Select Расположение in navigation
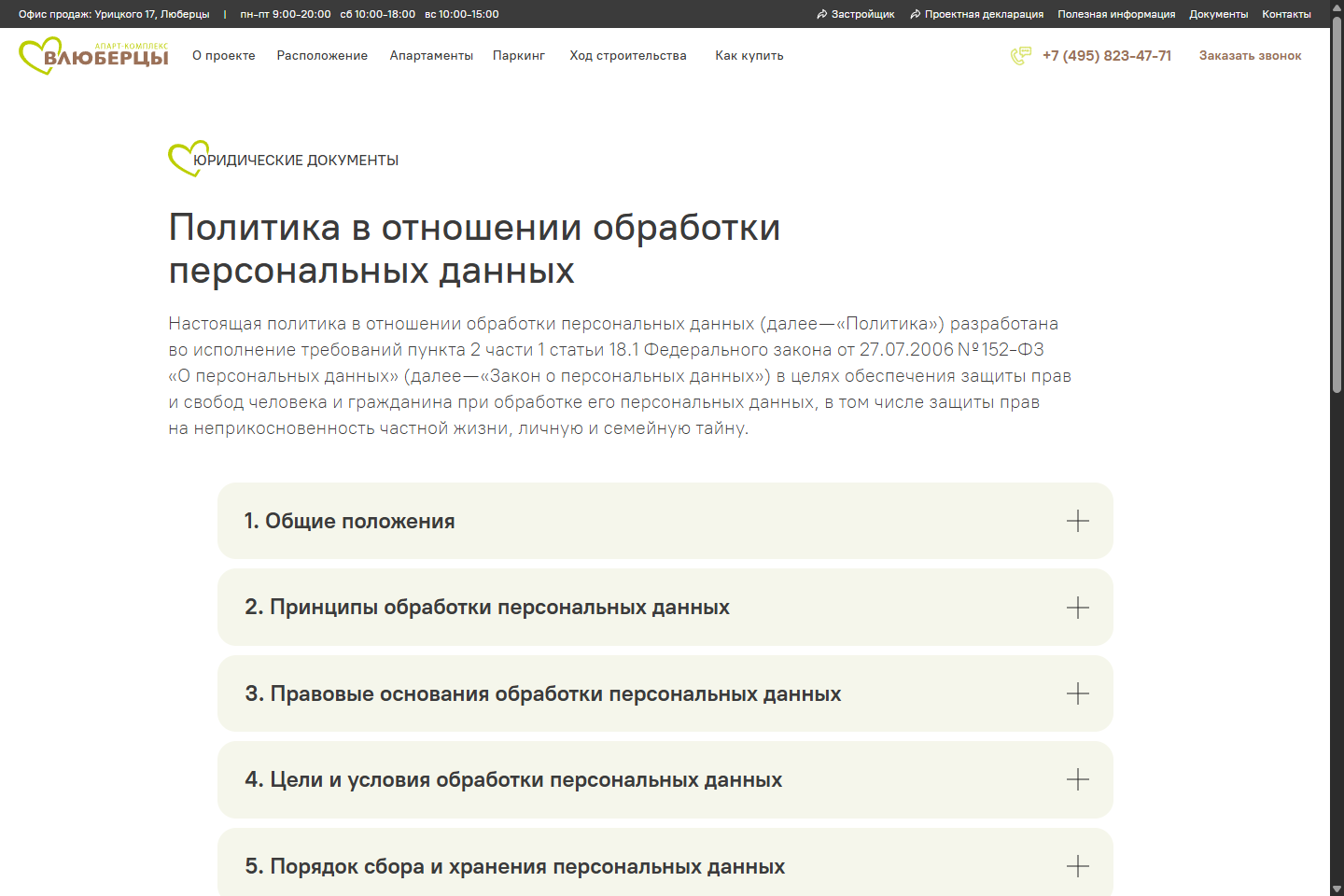 322,55
